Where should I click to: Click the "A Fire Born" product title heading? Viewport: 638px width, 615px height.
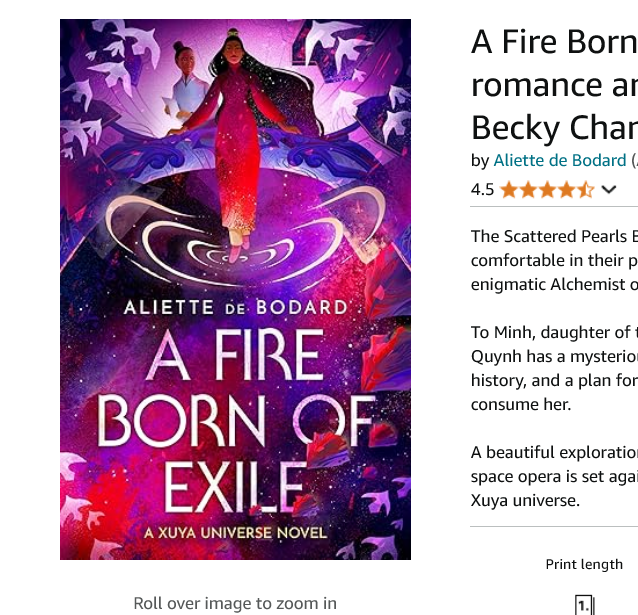point(554,42)
